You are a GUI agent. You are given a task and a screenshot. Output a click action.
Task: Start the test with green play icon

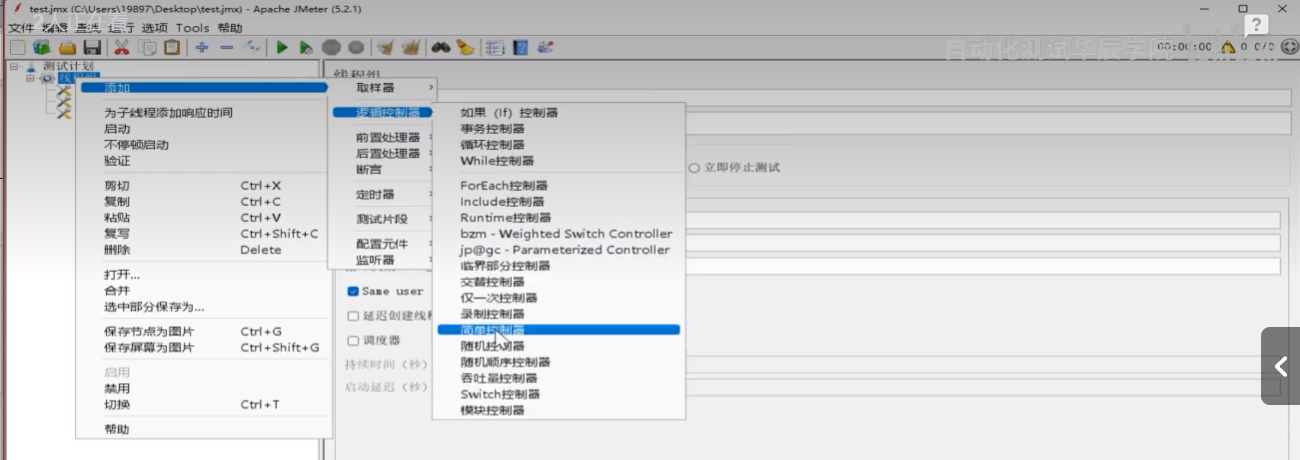283,47
